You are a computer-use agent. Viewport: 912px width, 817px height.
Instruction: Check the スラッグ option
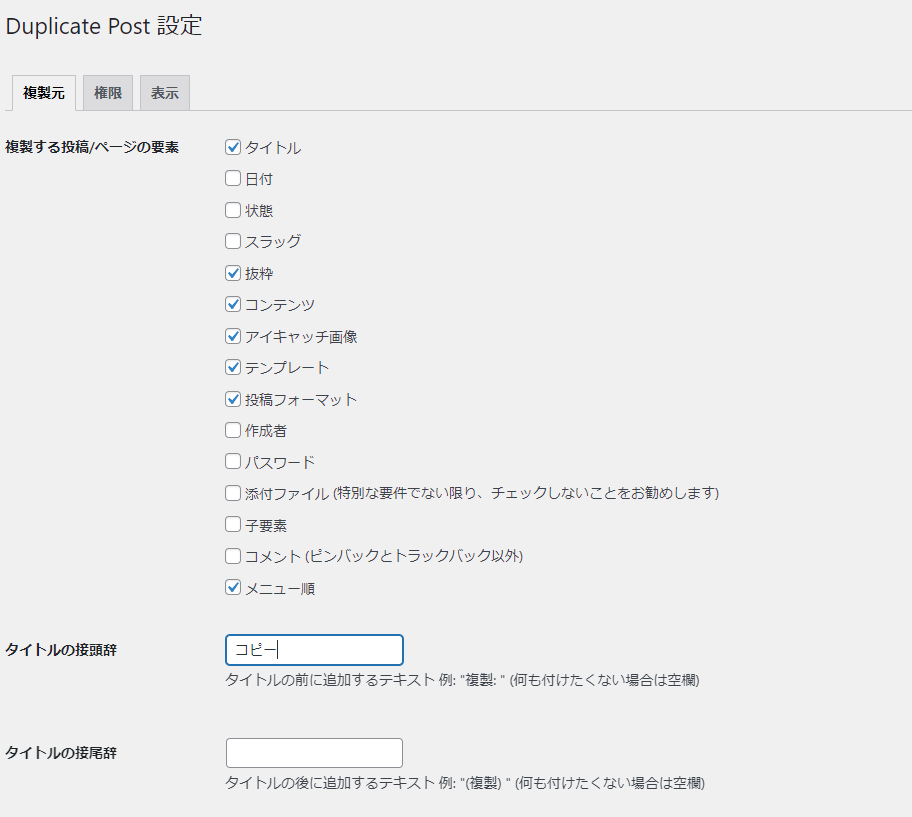(233, 241)
